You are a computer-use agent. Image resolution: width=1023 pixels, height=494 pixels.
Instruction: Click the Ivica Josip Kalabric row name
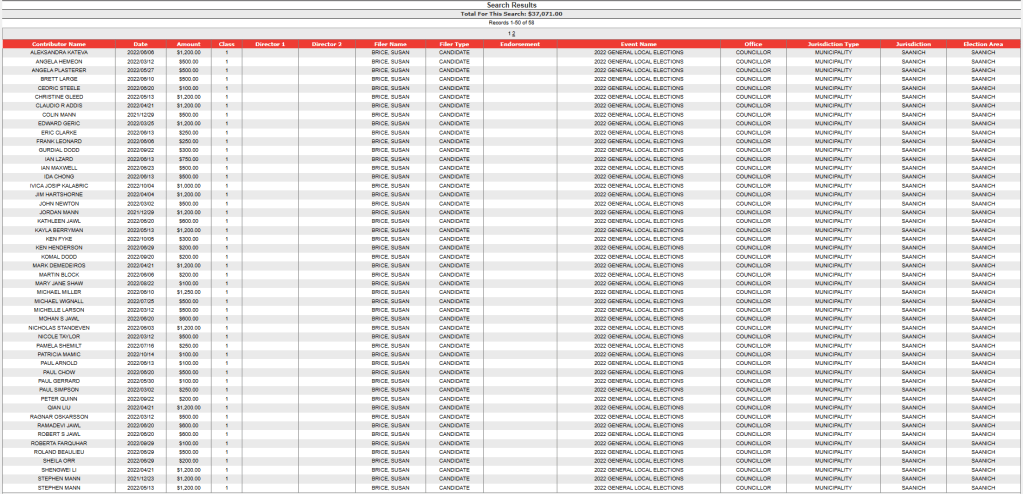59,186
